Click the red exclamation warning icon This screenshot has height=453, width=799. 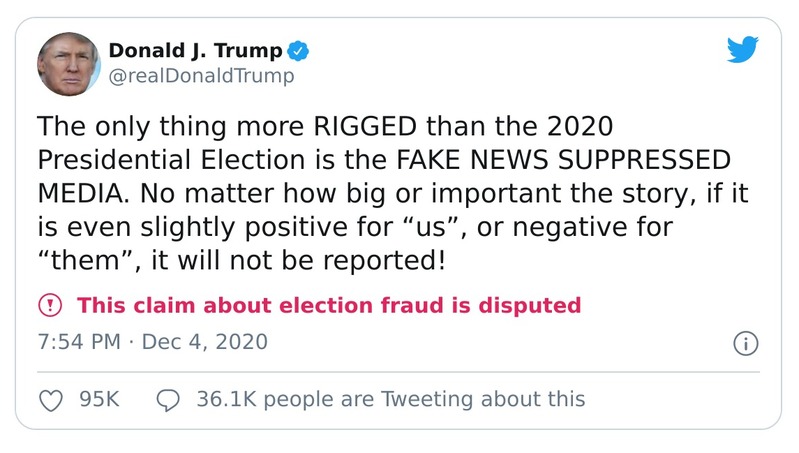pyautogui.click(x=50, y=305)
